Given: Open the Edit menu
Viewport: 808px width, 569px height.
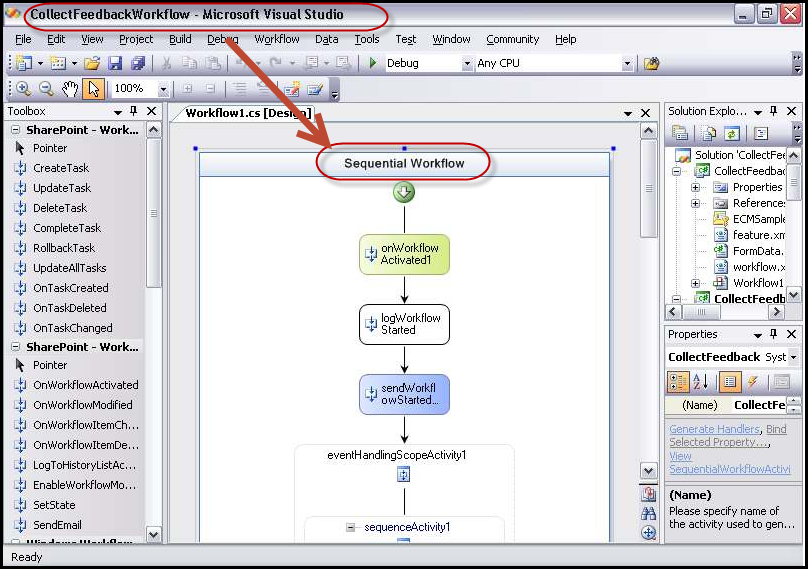Looking at the screenshot, I should pos(56,39).
